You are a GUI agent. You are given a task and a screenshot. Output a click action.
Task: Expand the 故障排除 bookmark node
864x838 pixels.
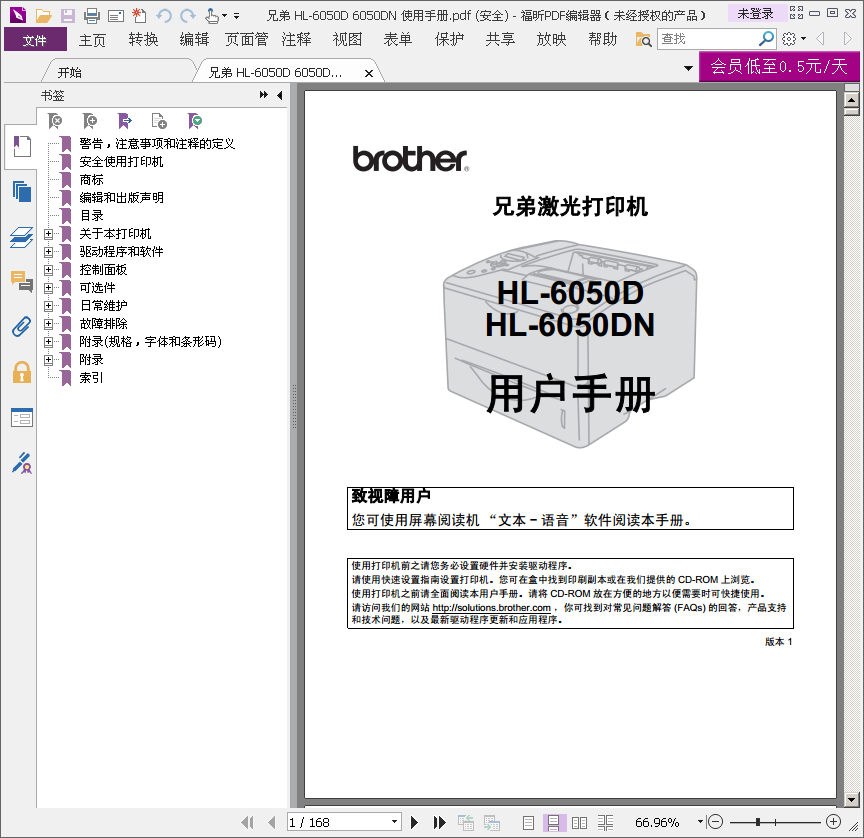coord(48,324)
